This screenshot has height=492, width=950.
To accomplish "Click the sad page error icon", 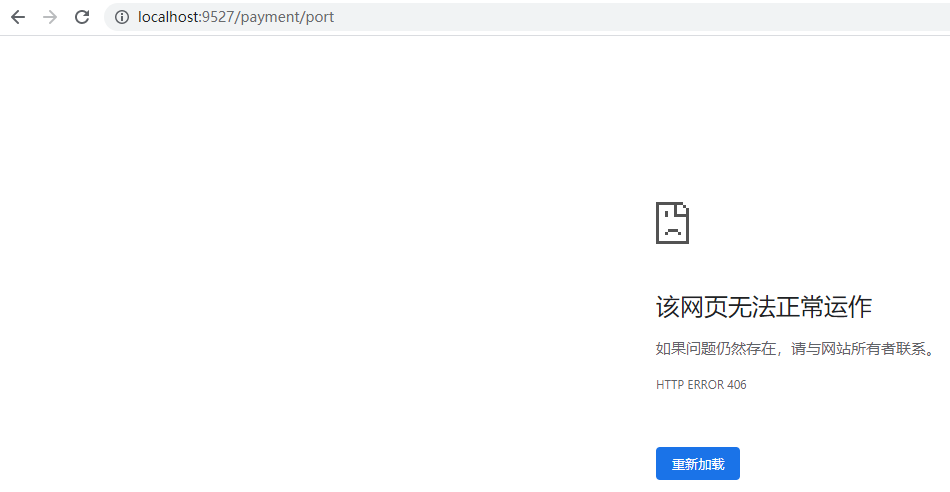I will pos(672,223).
